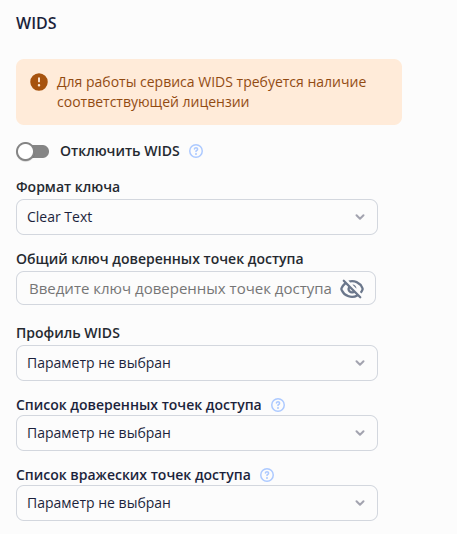Click chevron arrow in Clear Text field

point(360,217)
